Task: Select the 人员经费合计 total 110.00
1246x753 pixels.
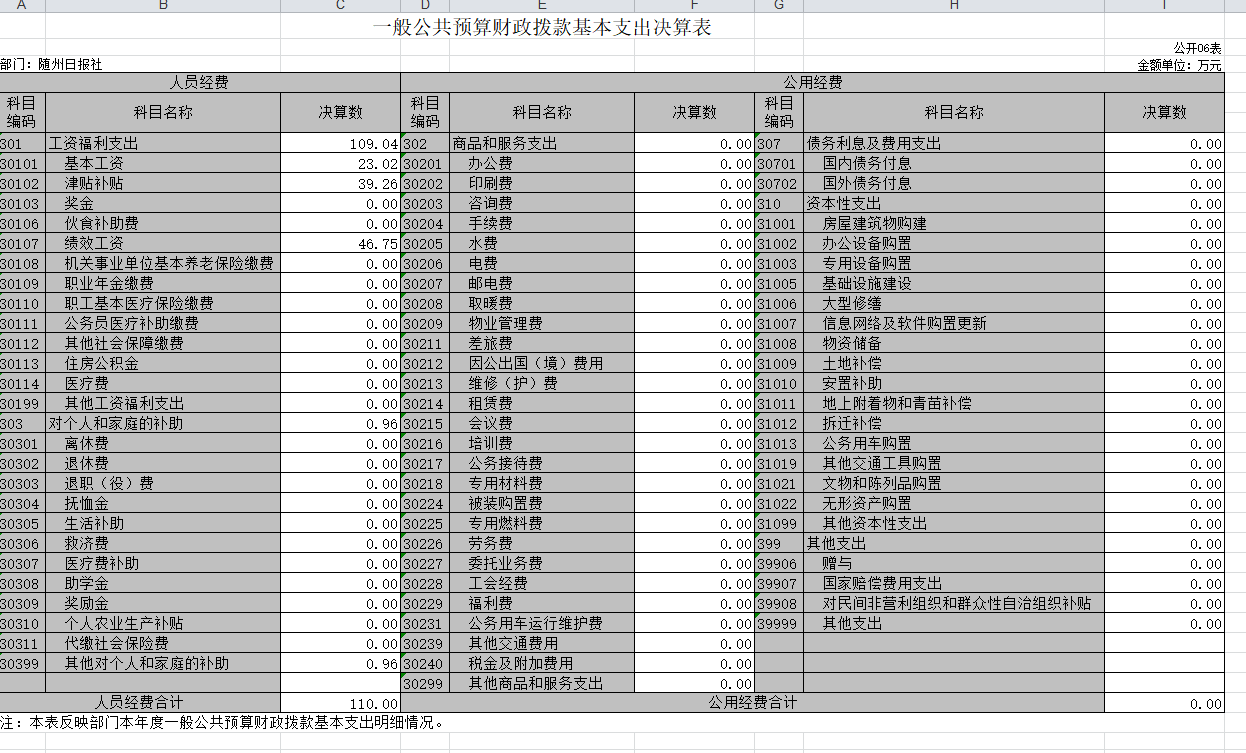Action: (x=340, y=704)
